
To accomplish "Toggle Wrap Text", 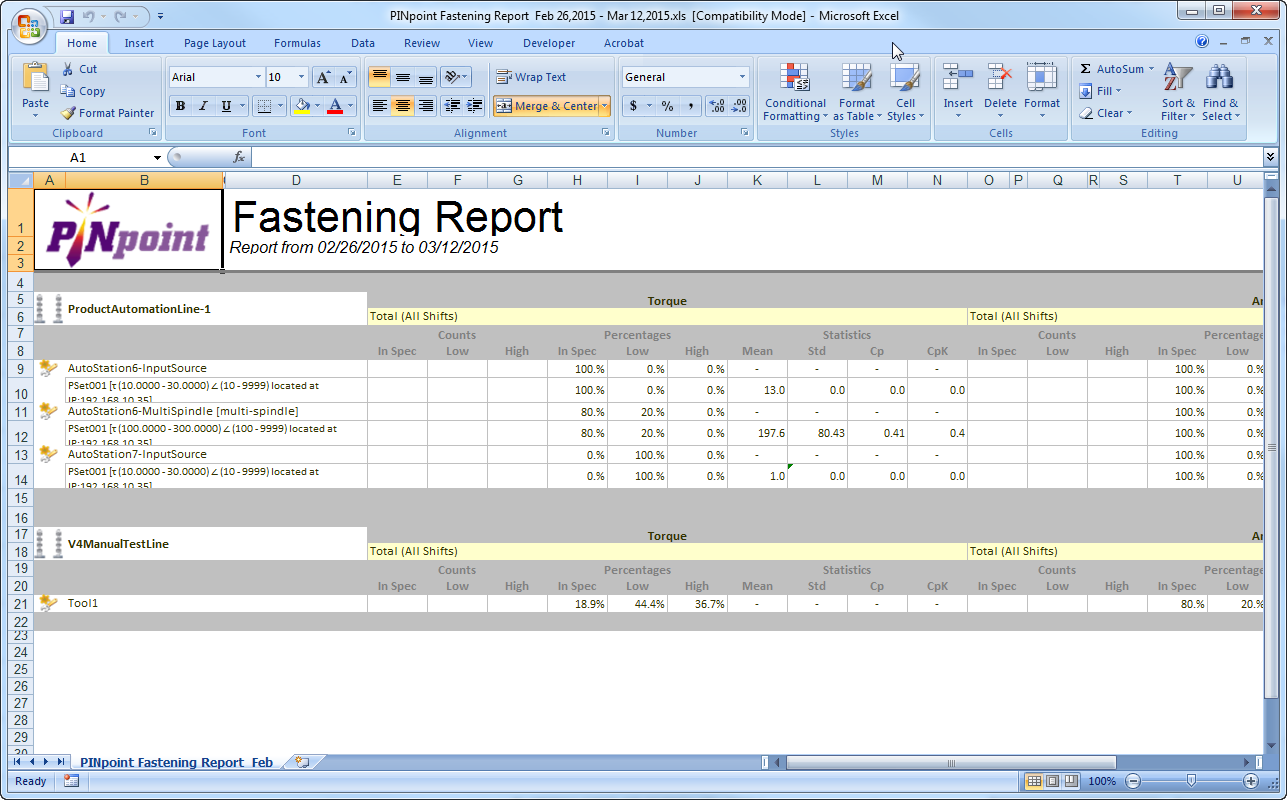I will pyautogui.click(x=532, y=77).
